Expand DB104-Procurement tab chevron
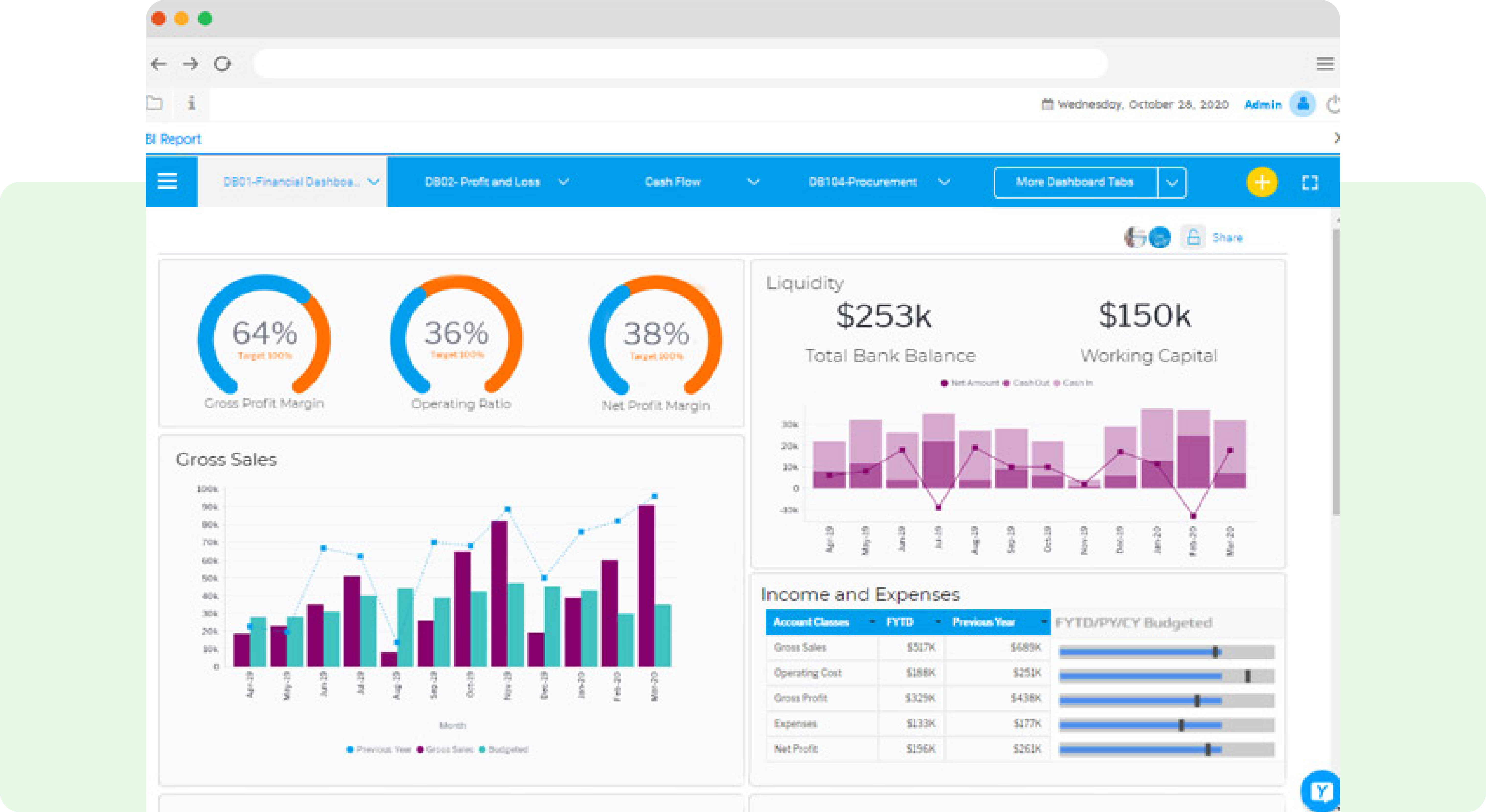The width and height of the screenshot is (1486, 812). [x=944, y=182]
